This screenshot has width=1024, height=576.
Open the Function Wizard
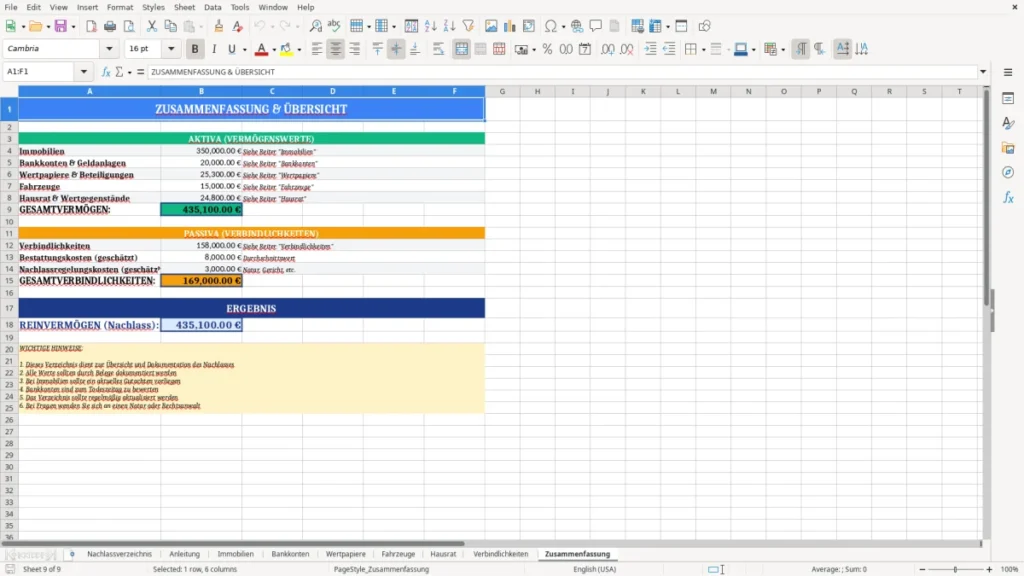(106, 72)
